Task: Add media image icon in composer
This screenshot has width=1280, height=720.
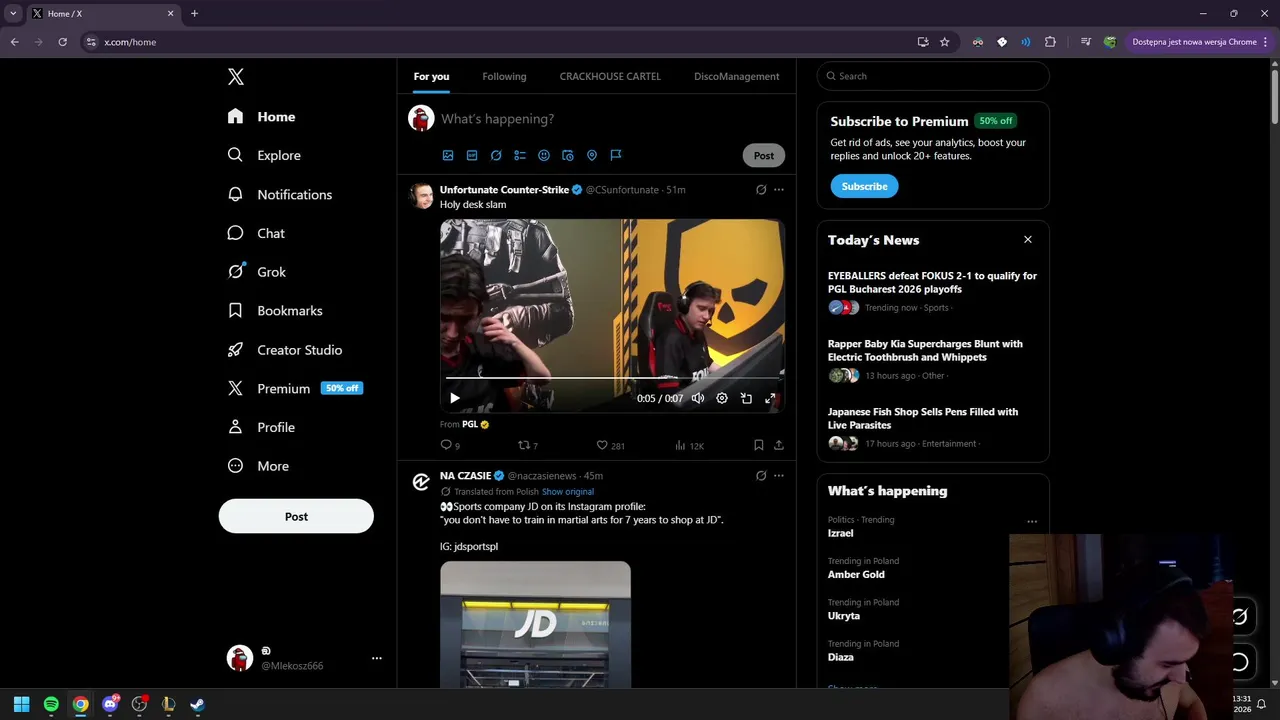Action: (448, 155)
